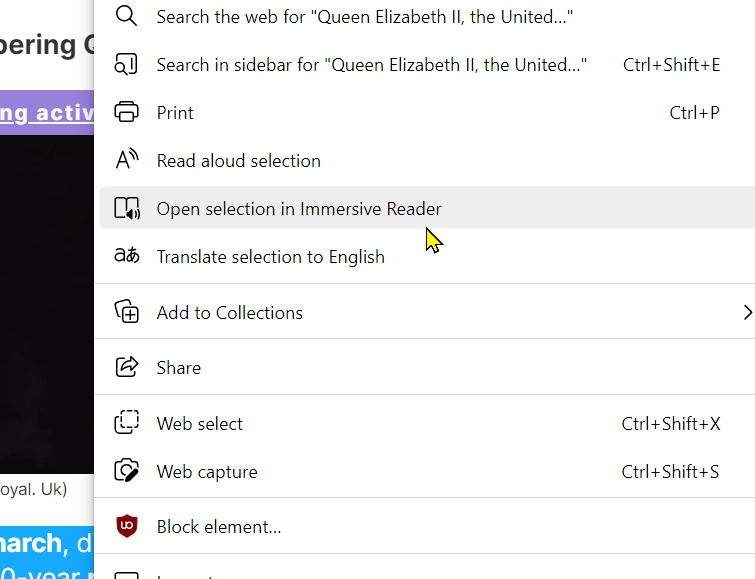Click the Web capture camera icon
This screenshot has width=755, height=579.
point(127,471)
